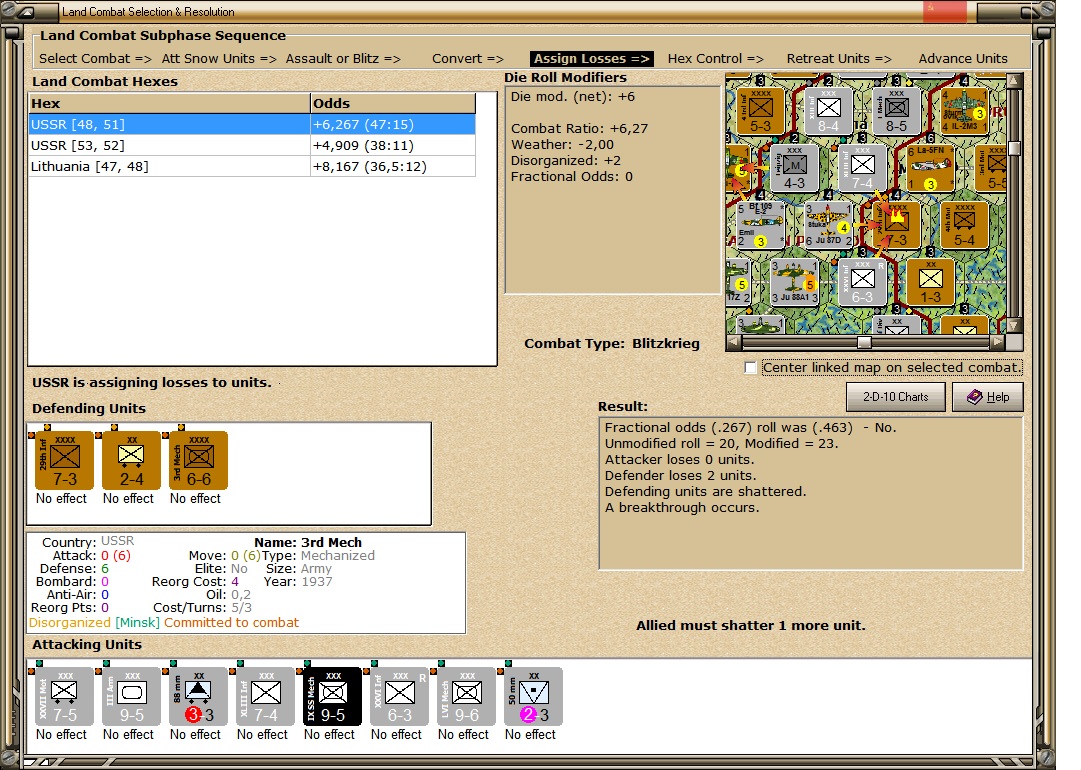
Task: Click the map's horizontal scroll left arrow
Action: click(734, 342)
